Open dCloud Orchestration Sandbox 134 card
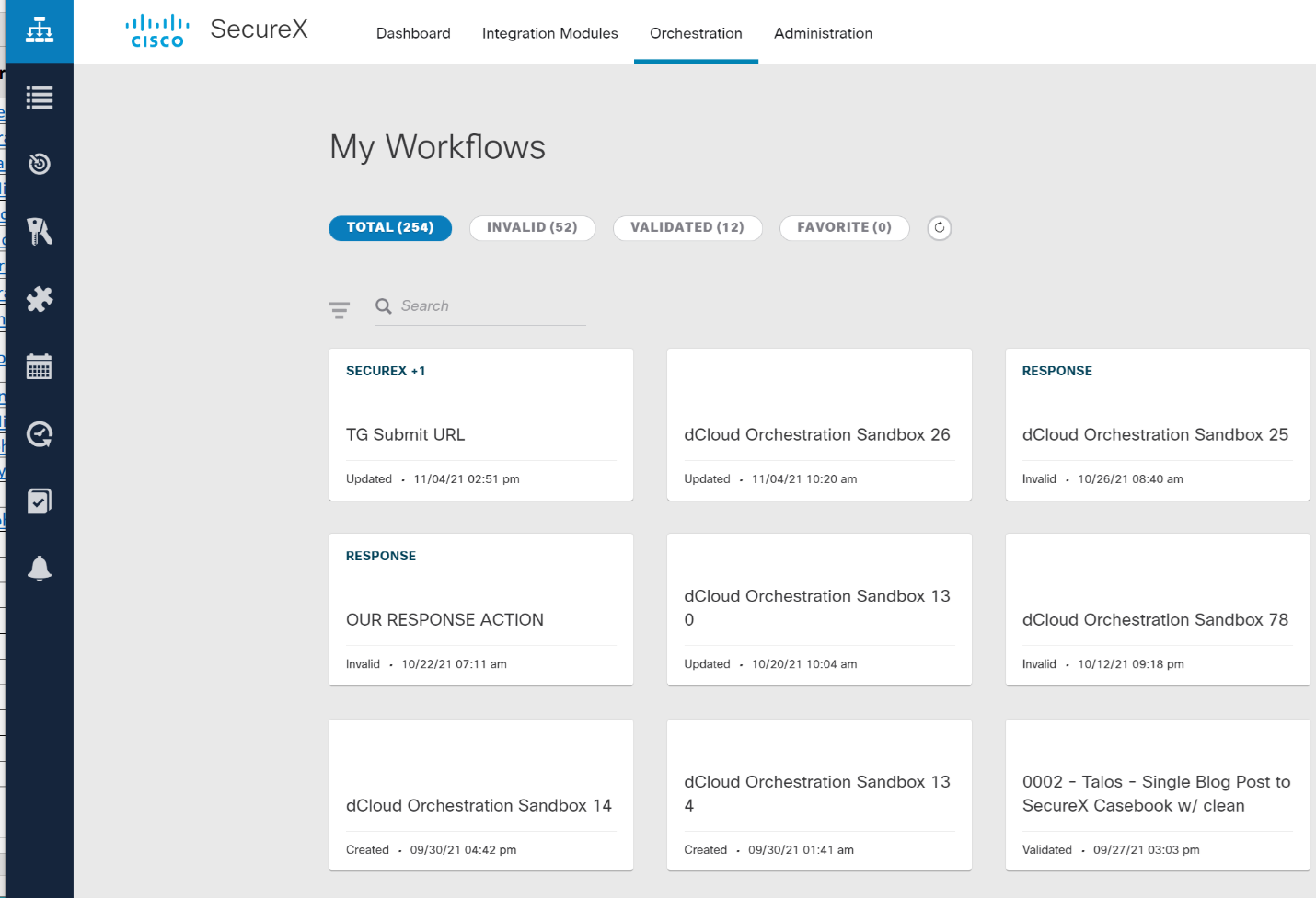The width and height of the screenshot is (1316, 898). pos(819,795)
